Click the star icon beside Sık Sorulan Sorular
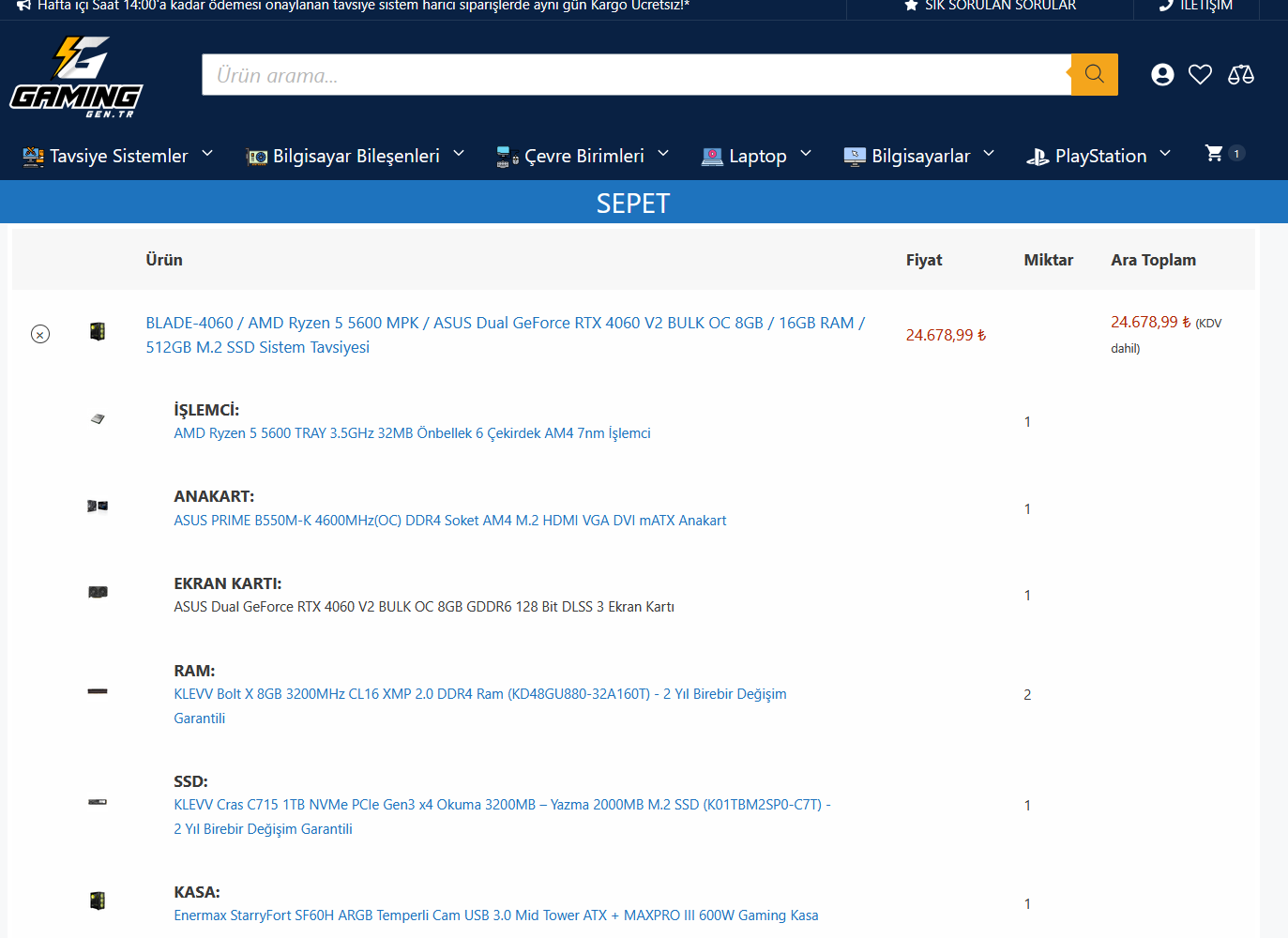The height and width of the screenshot is (938, 1288). [x=911, y=5]
